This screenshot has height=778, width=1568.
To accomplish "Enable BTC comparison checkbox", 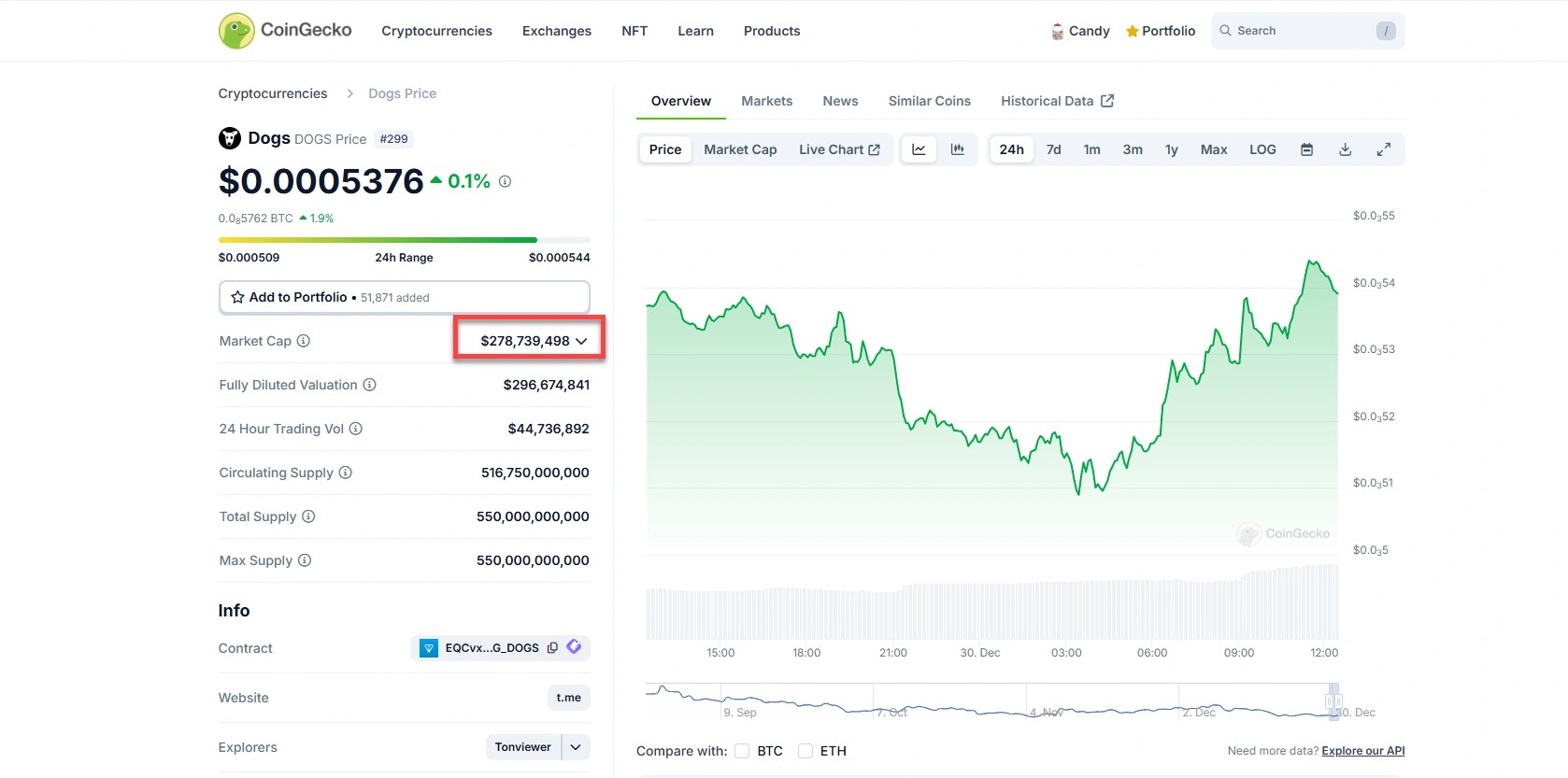I will pos(742,751).
